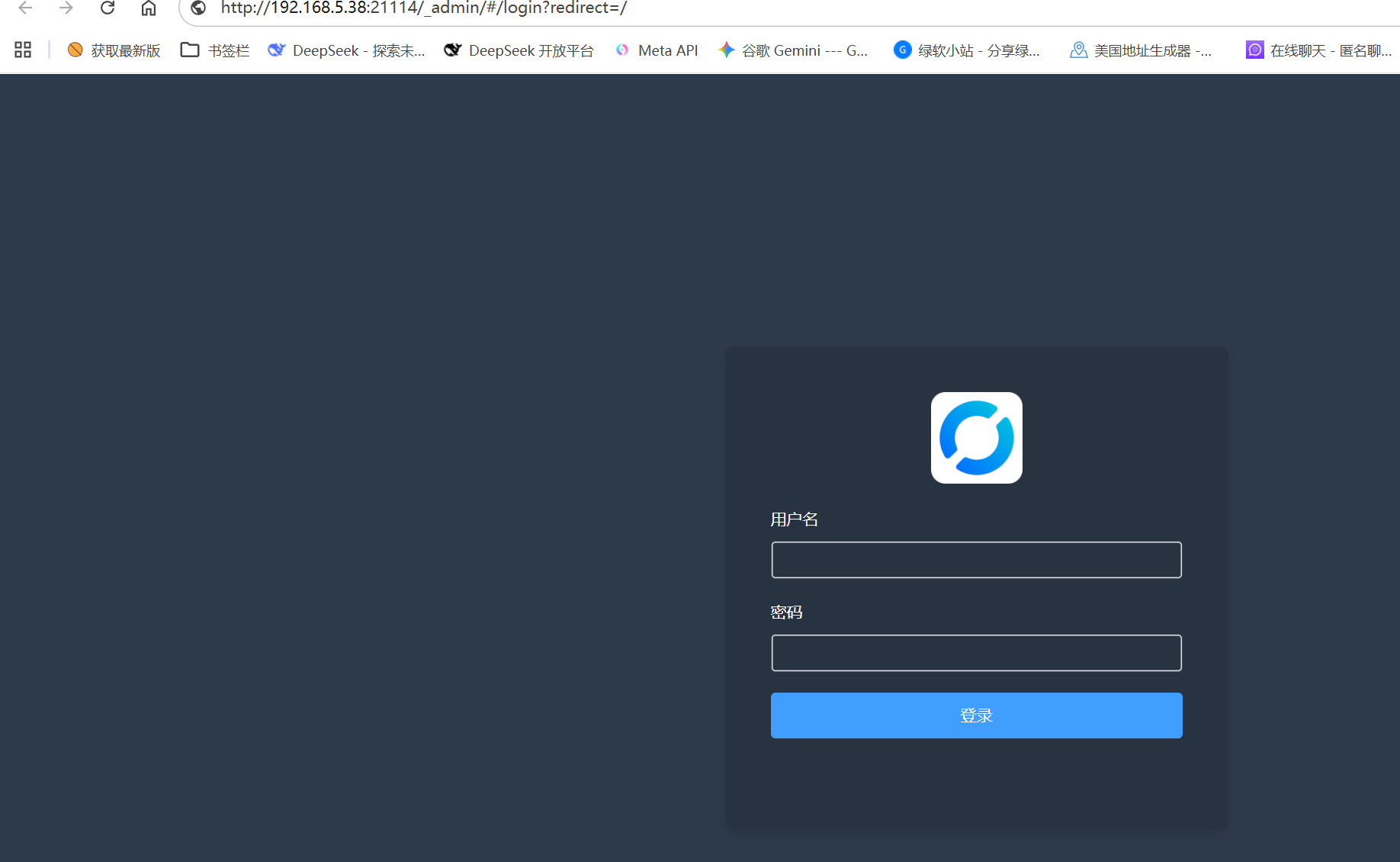The height and width of the screenshot is (862, 1400).
Task: Open the 谷歌 Gemini bookmark
Action: 793,50
